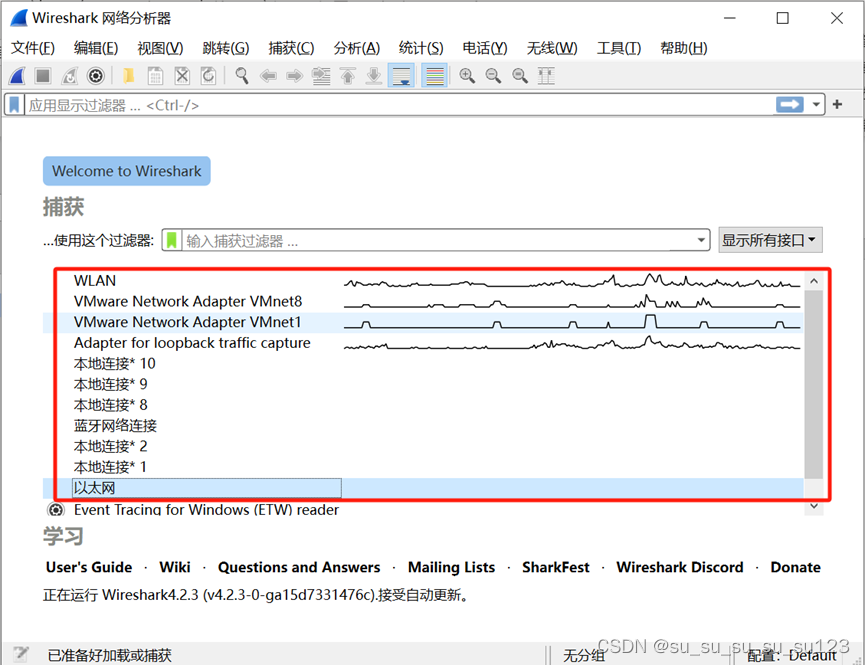The height and width of the screenshot is (665, 865).
Task: Open 捕获(C) menu
Action: pyautogui.click(x=291, y=48)
